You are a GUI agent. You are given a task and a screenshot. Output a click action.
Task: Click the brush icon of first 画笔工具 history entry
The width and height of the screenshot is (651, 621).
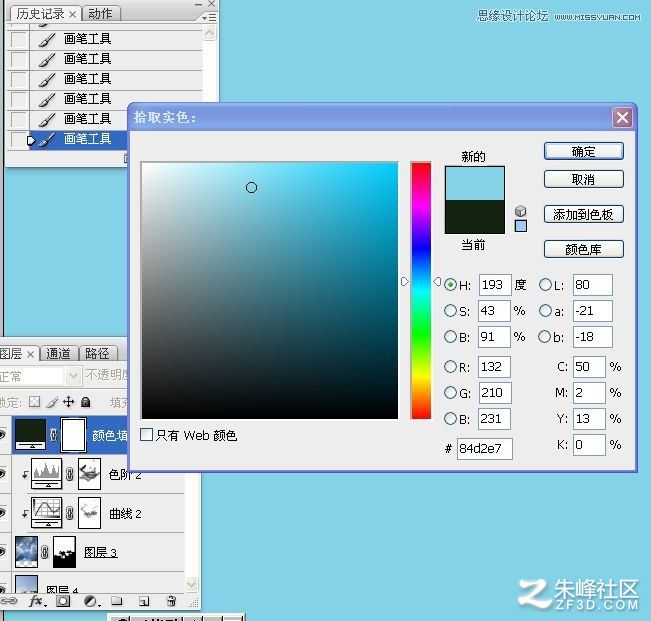[47, 39]
